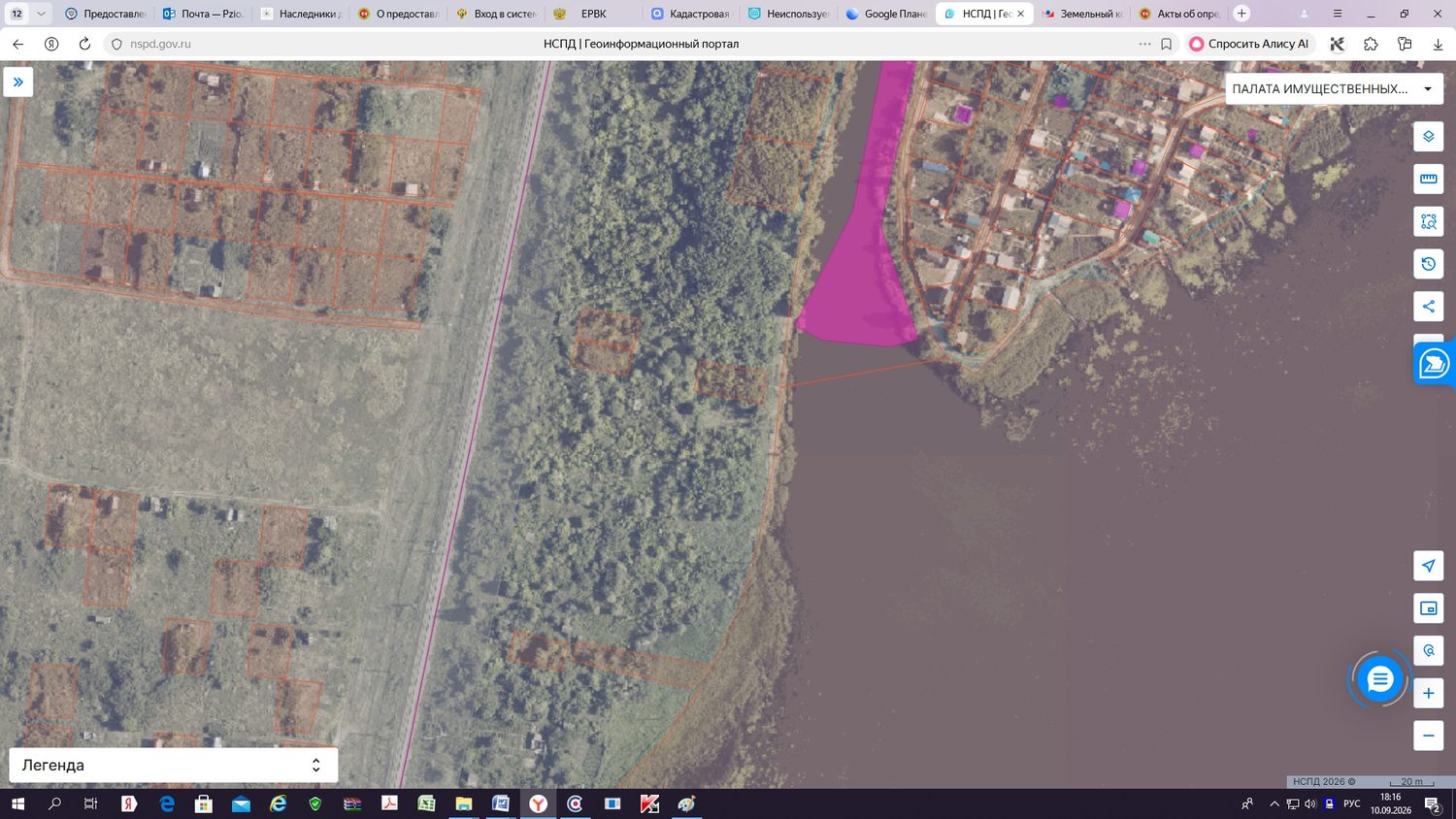Viewport: 1456px width, 819px height.
Task: Open the map history tool
Action: [1428, 264]
